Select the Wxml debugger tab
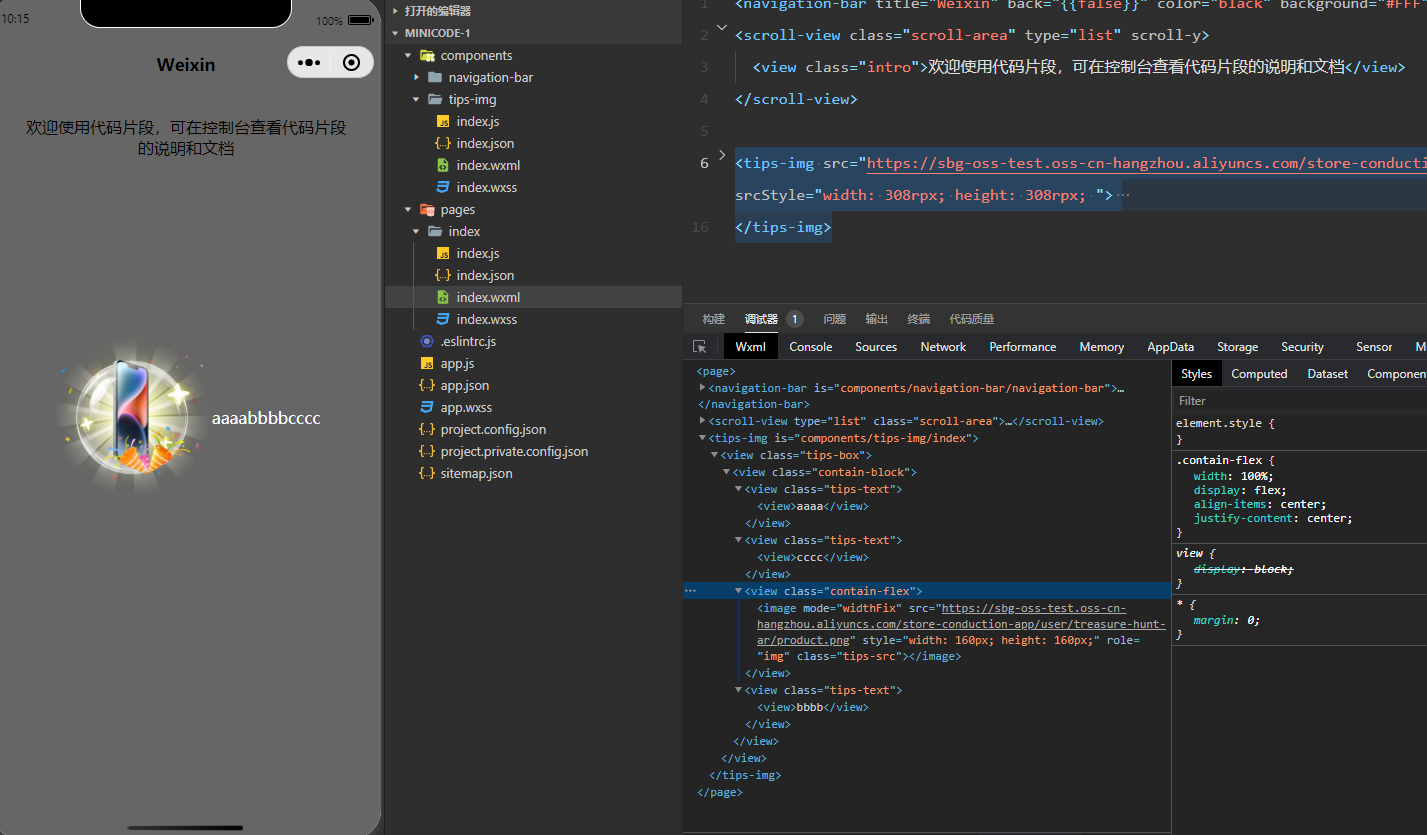This screenshot has height=835, width=1427. 750,347
